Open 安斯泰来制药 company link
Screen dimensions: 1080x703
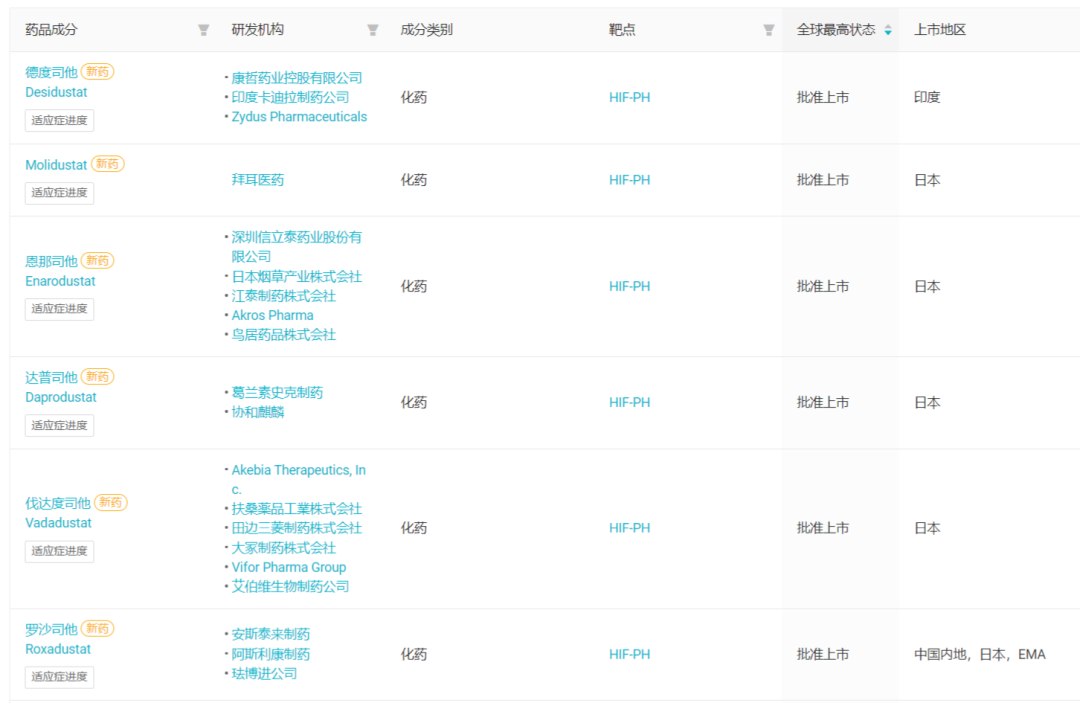(271, 634)
